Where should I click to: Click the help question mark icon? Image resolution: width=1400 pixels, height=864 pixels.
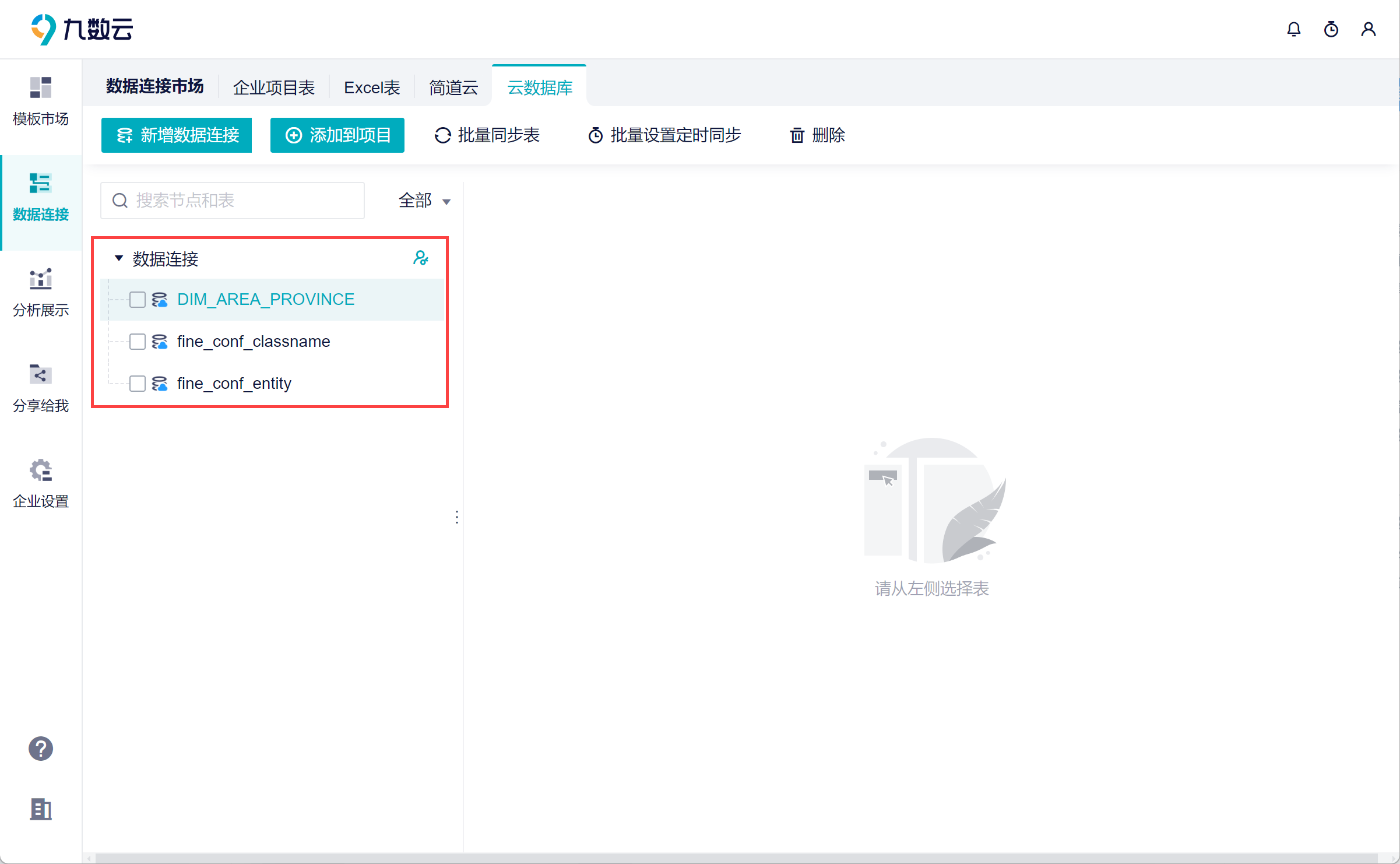coord(41,749)
